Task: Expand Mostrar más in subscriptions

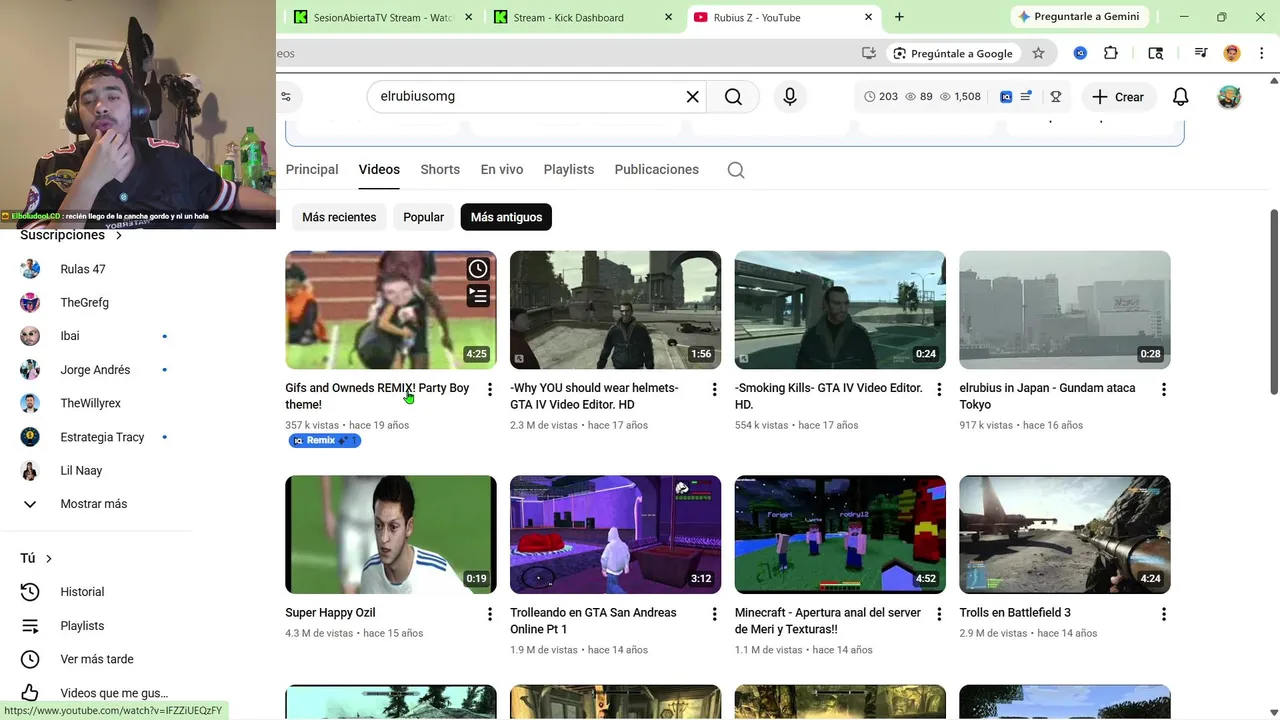Action: [94, 504]
